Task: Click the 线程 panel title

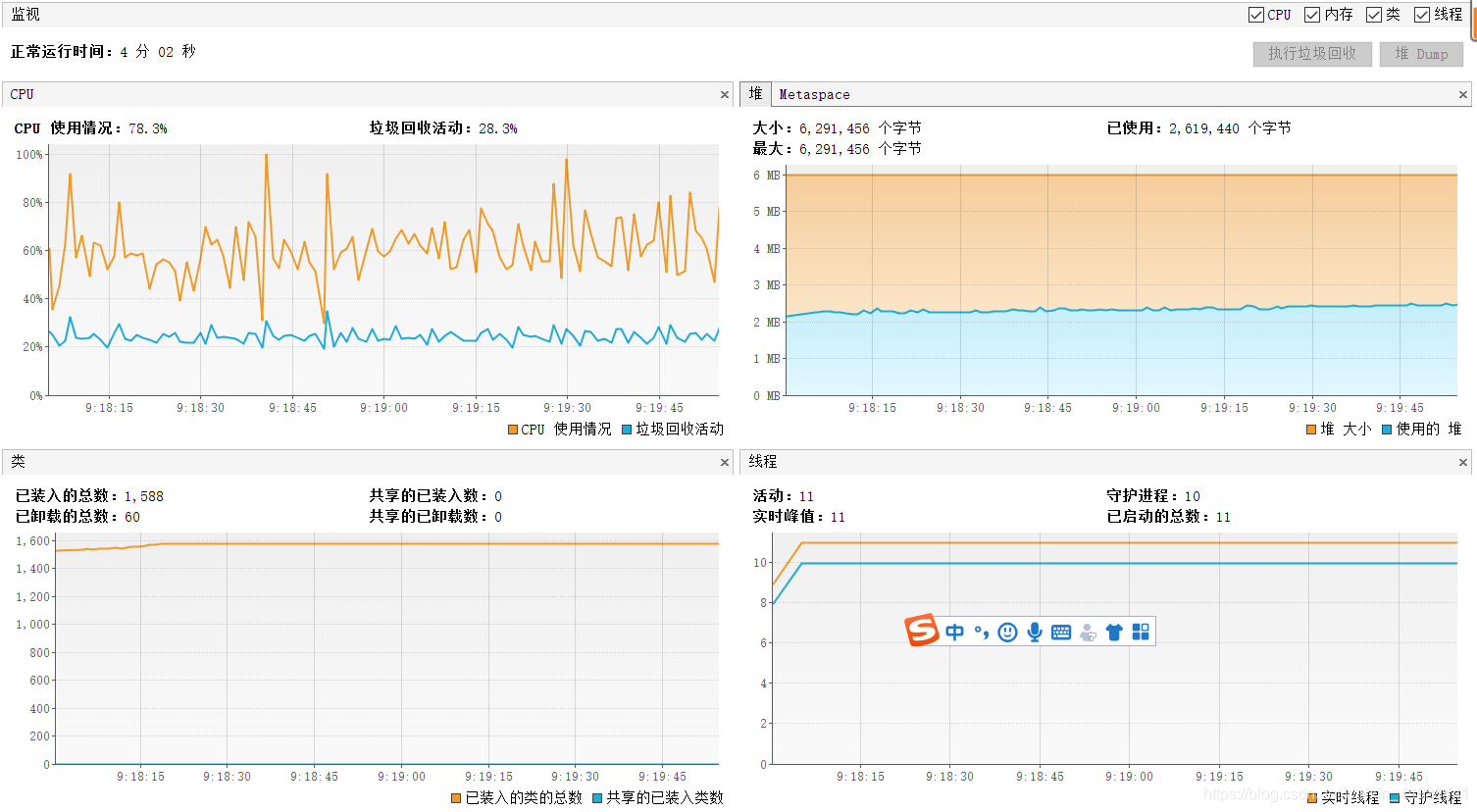Action: point(763,461)
